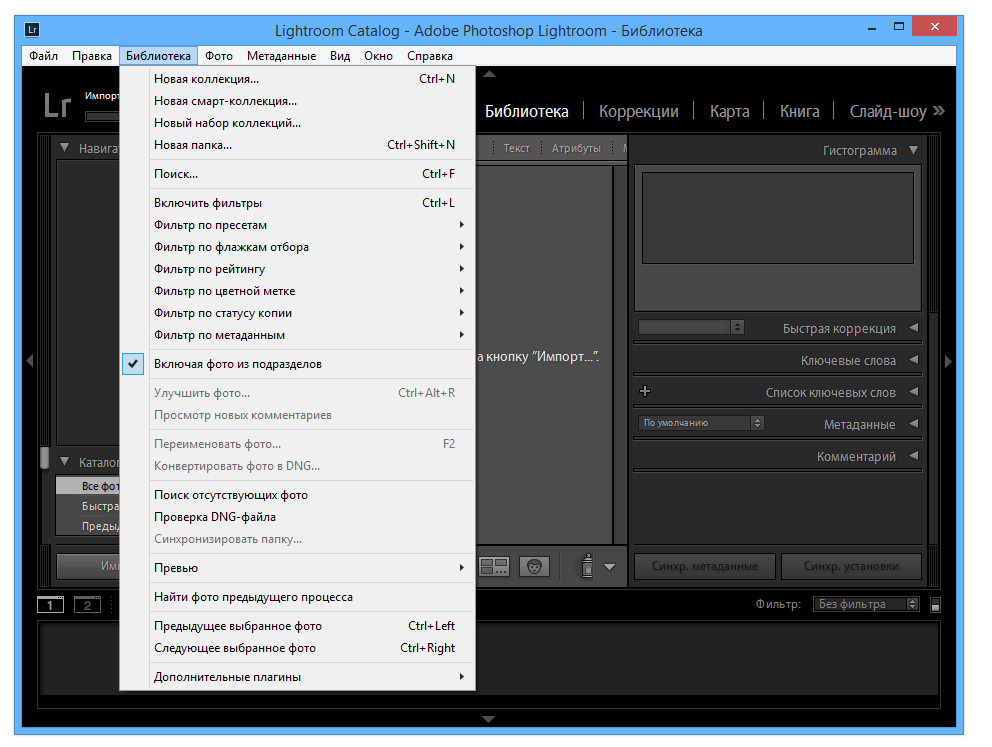Screen dimensions: 992x747
Task: Open the Вид menu
Action: pos(340,56)
